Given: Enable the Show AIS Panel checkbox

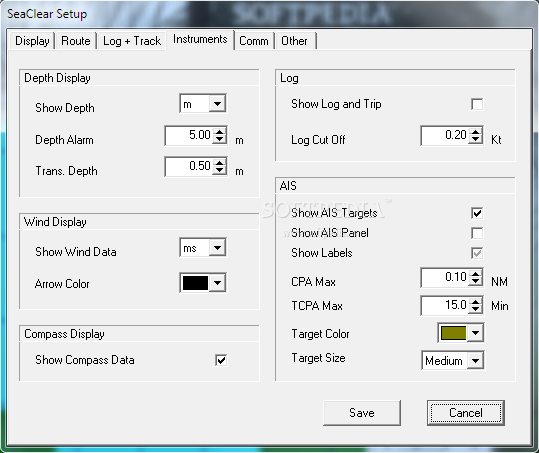Looking at the screenshot, I should [x=477, y=233].
